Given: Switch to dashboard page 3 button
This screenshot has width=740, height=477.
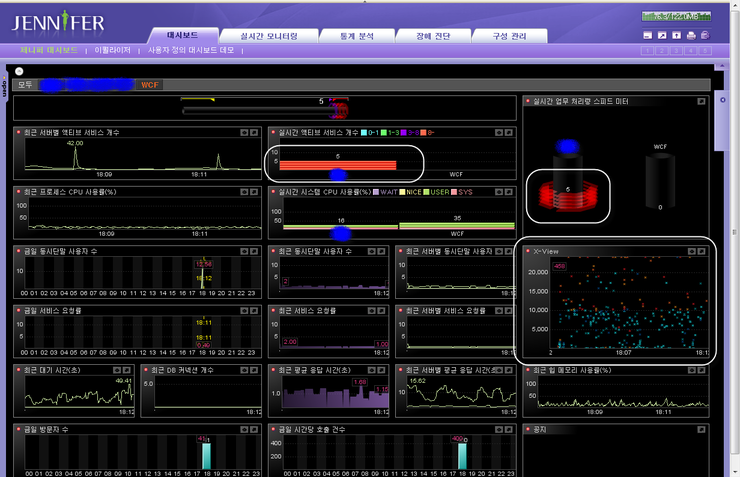Looking at the screenshot, I should point(676,50).
